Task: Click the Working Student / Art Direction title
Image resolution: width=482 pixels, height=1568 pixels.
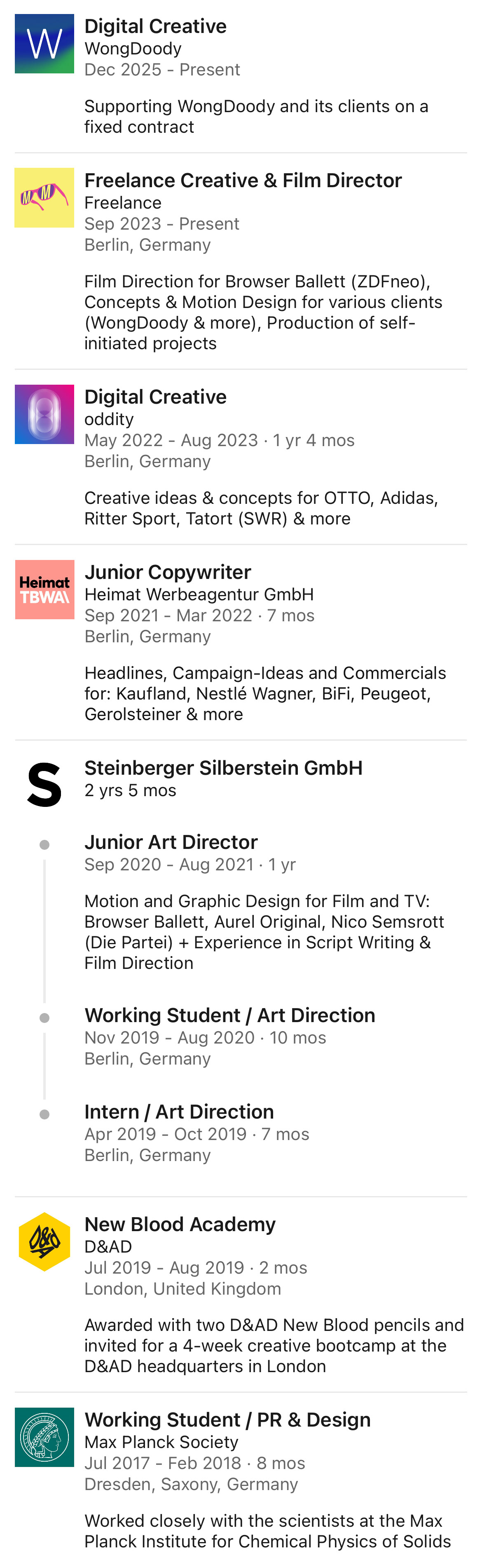Action: [x=230, y=1016]
